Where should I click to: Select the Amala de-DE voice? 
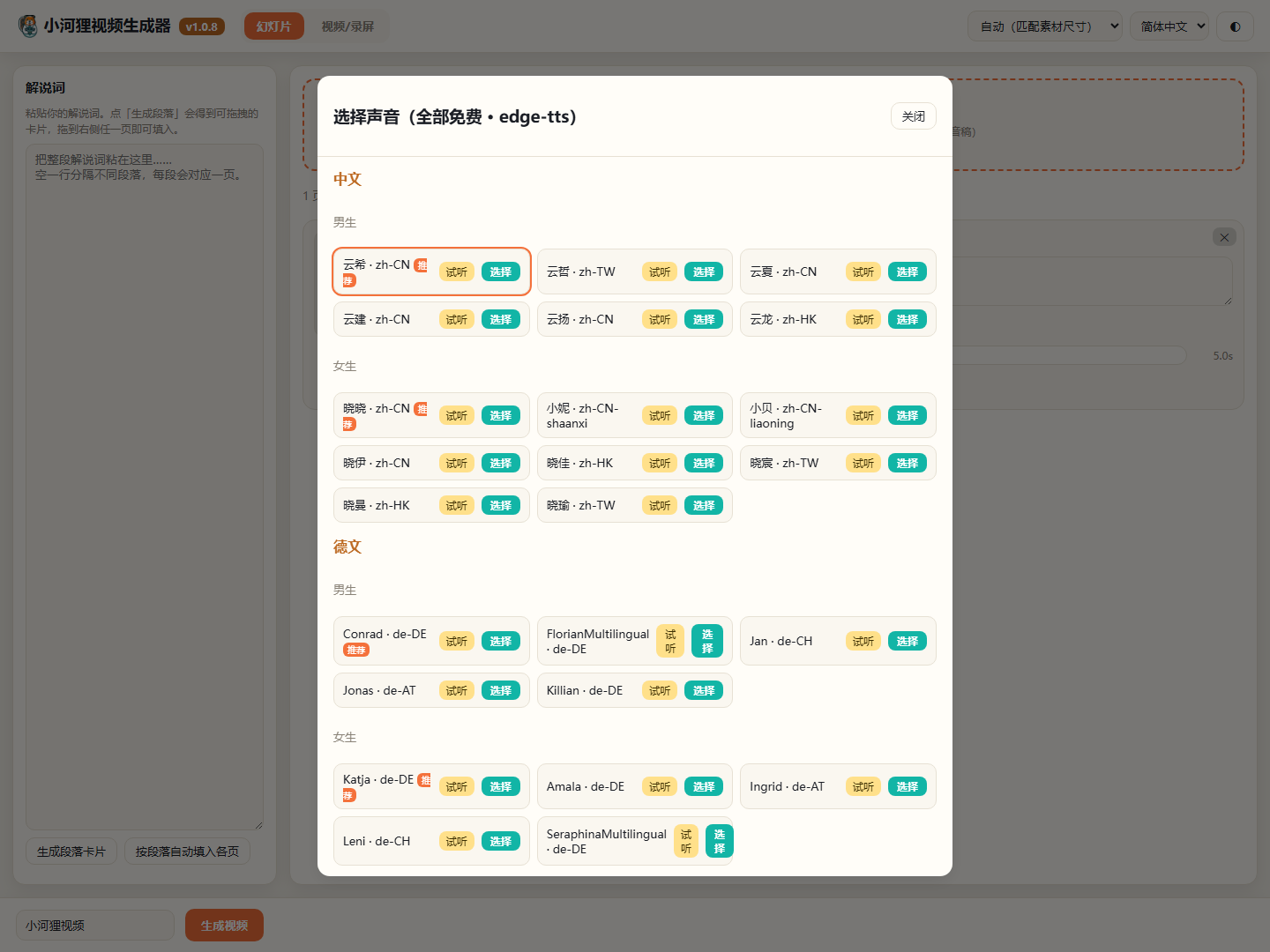click(704, 787)
